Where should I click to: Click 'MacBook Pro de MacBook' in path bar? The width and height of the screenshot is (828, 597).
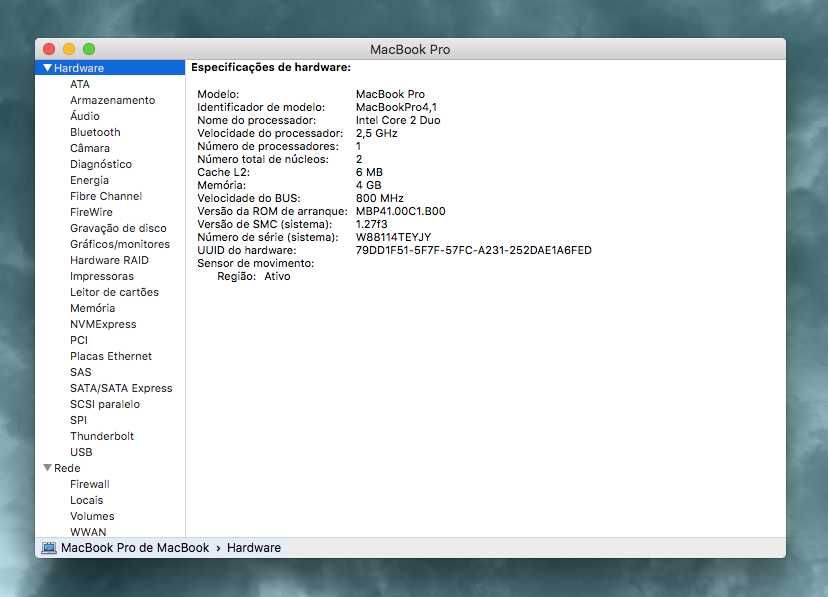pyautogui.click(x=135, y=548)
